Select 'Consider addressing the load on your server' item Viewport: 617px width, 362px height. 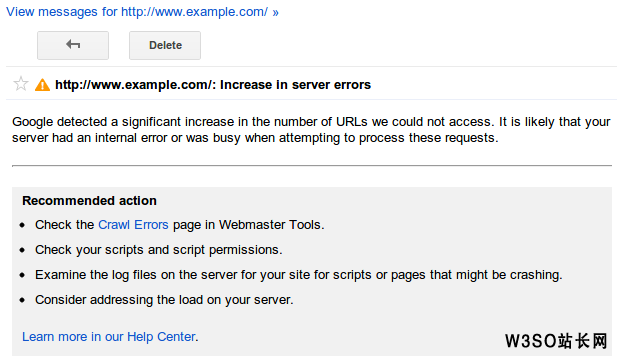coord(164,300)
